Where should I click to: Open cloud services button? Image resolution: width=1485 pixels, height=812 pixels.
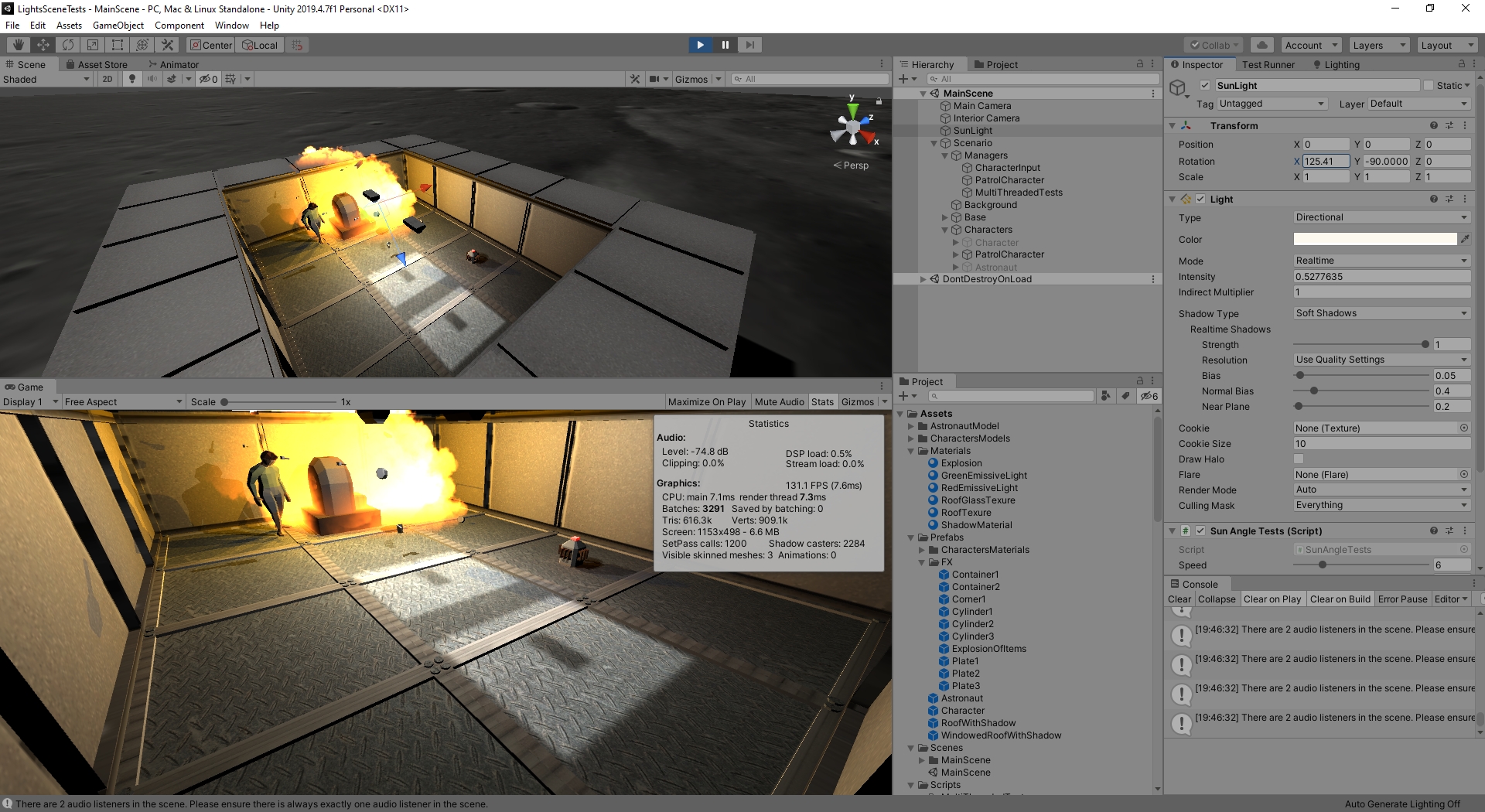coord(1262,45)
